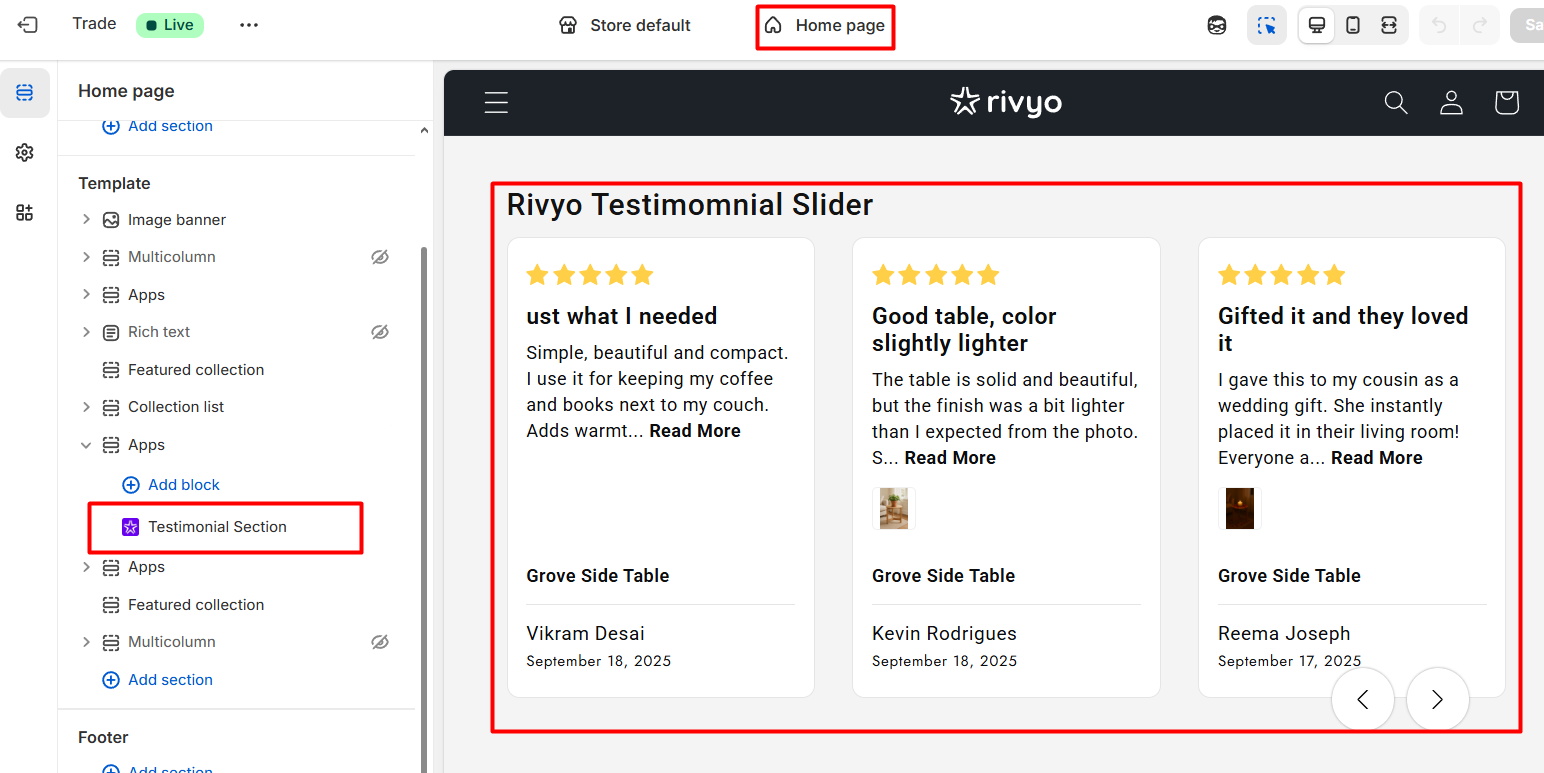Click the stars on 'Good table' review
Image resolution: width=1544 pixels, height=773 pixels.
pos(936,274)
